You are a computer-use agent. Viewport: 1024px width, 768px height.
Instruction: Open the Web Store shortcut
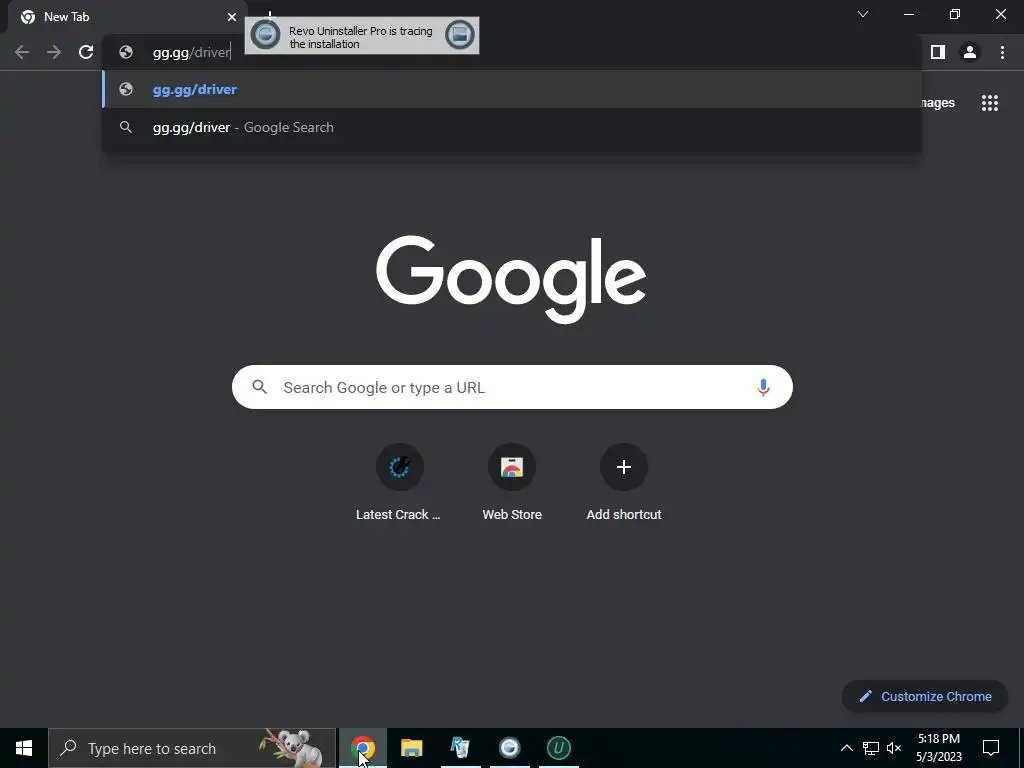point(512,483)
